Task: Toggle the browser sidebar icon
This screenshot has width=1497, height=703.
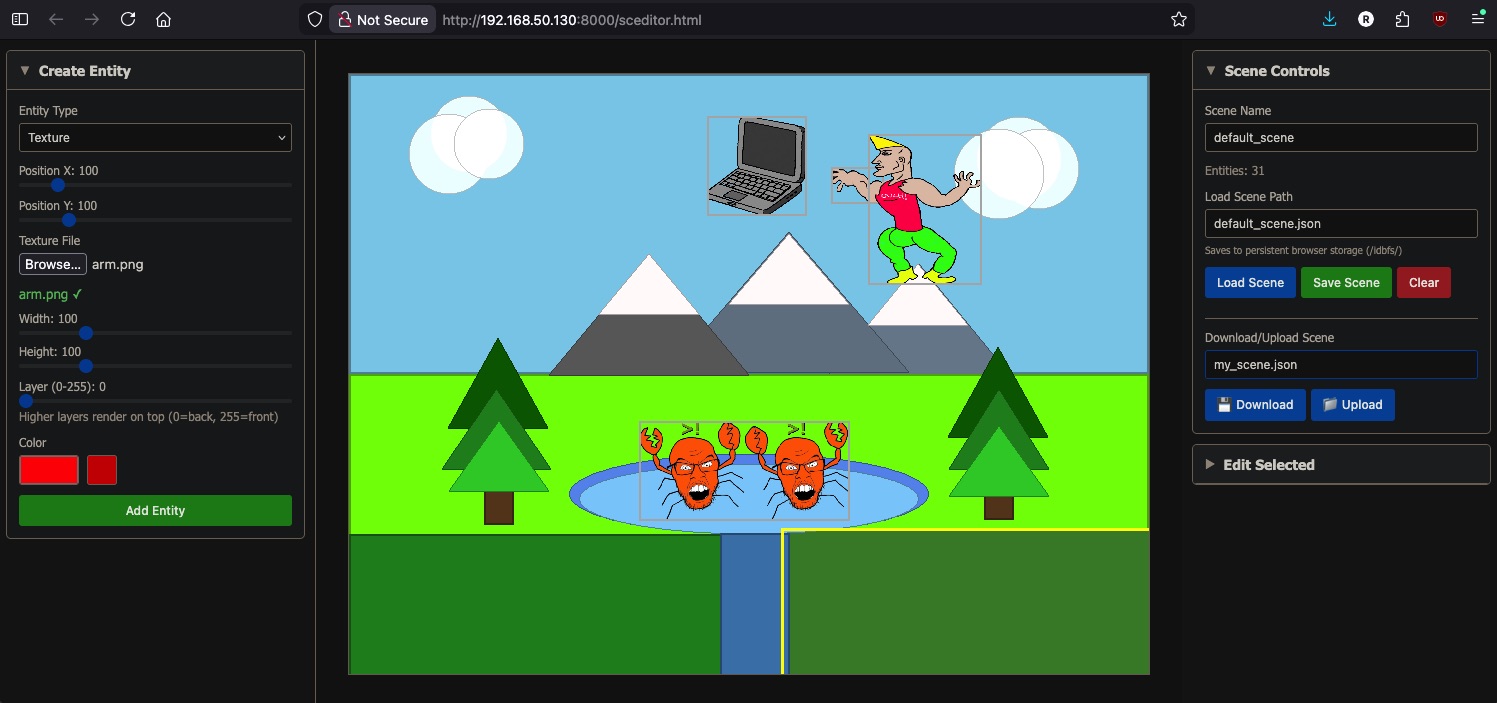Action: pyautogui.click(x=20, y=19)
